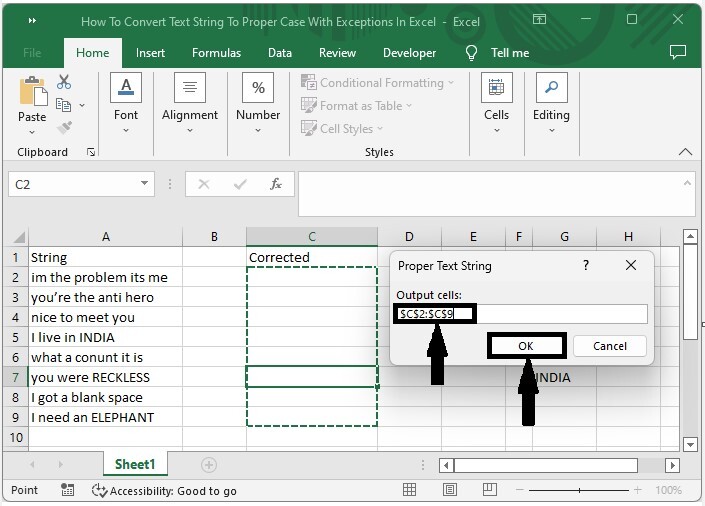The width and height of the screenshot is (705, 506).
Task: Click the Paste clipboard icon
Action: click(32, 92)
